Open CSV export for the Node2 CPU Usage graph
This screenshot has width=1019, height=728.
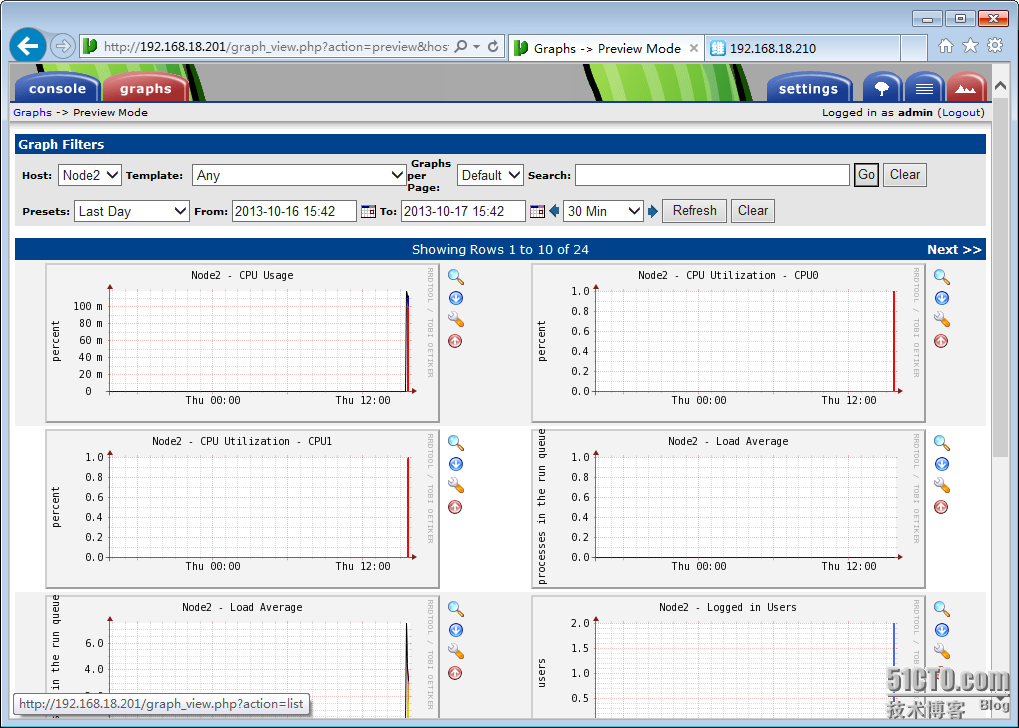[456, 298]
